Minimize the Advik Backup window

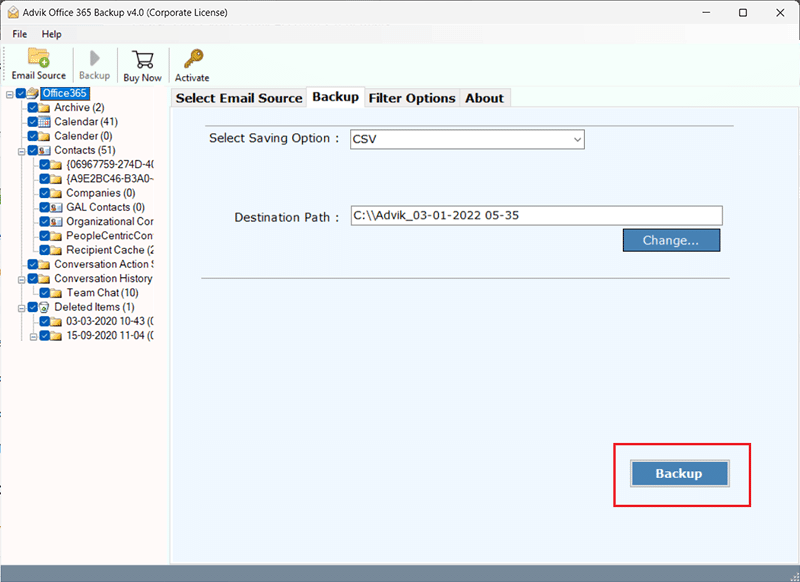coord(706,13)
